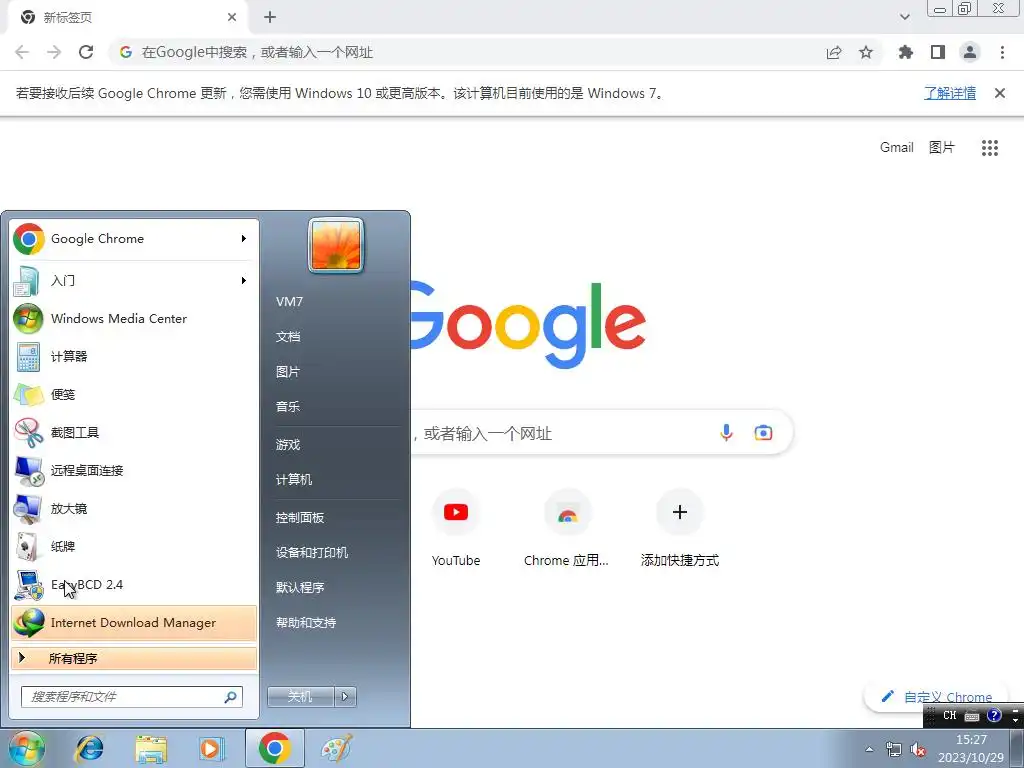Open 设备和打印机 devices and printers
Viewport: 1024px width, 768px height.
point(312,552)
